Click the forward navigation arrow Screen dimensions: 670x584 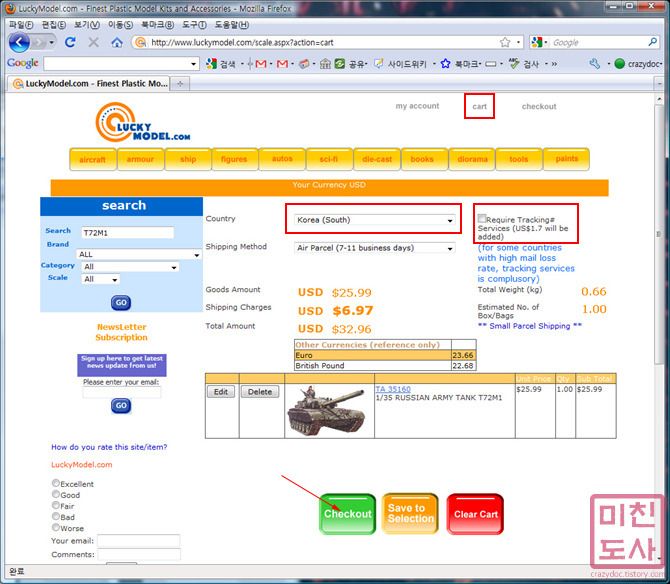tap(39, 42)
